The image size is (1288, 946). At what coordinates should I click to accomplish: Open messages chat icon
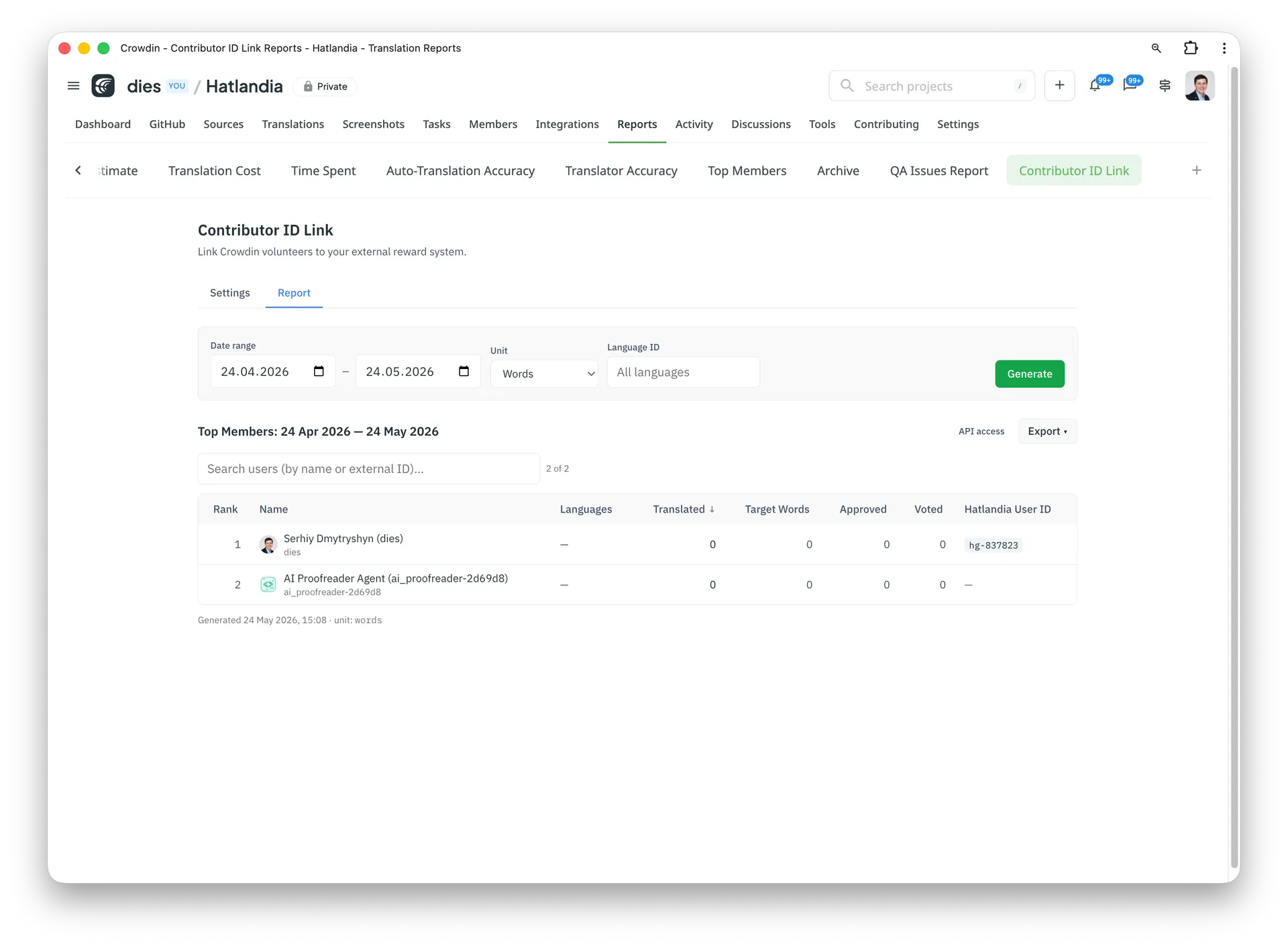[1130, 86]
